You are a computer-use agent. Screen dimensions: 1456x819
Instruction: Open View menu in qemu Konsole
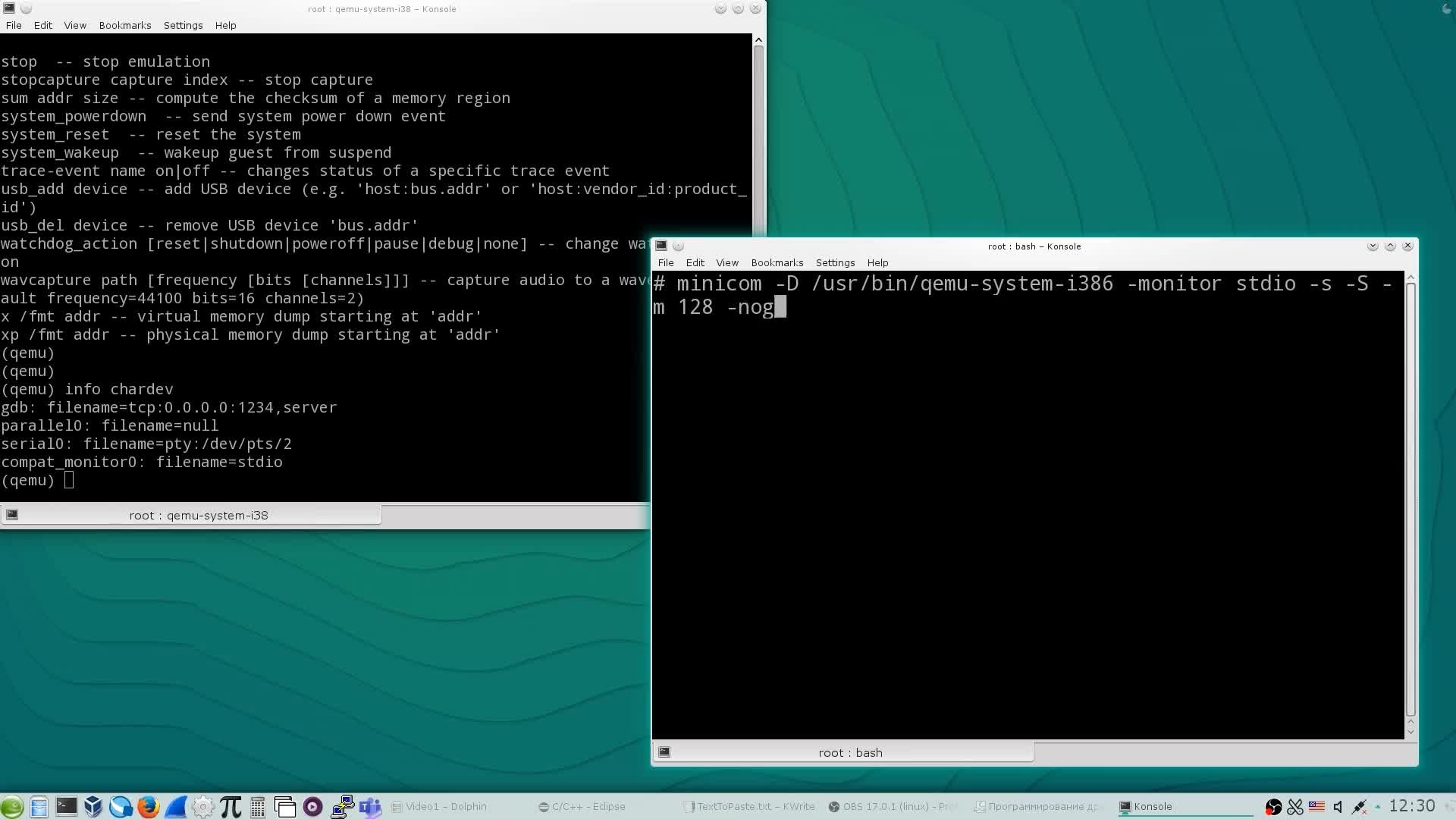[74, 25]
